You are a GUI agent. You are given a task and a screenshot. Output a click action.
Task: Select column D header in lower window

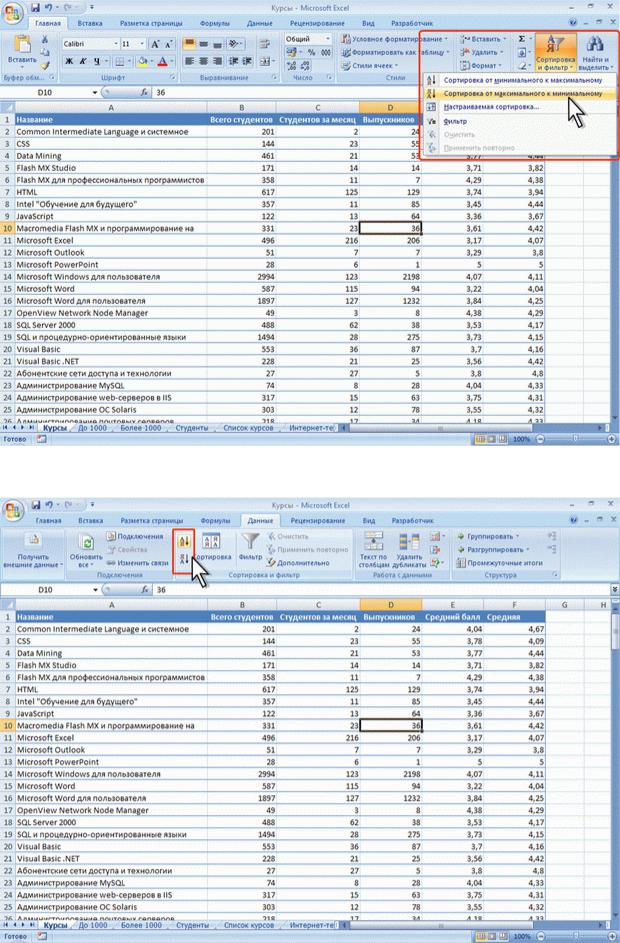click(390, 605)
